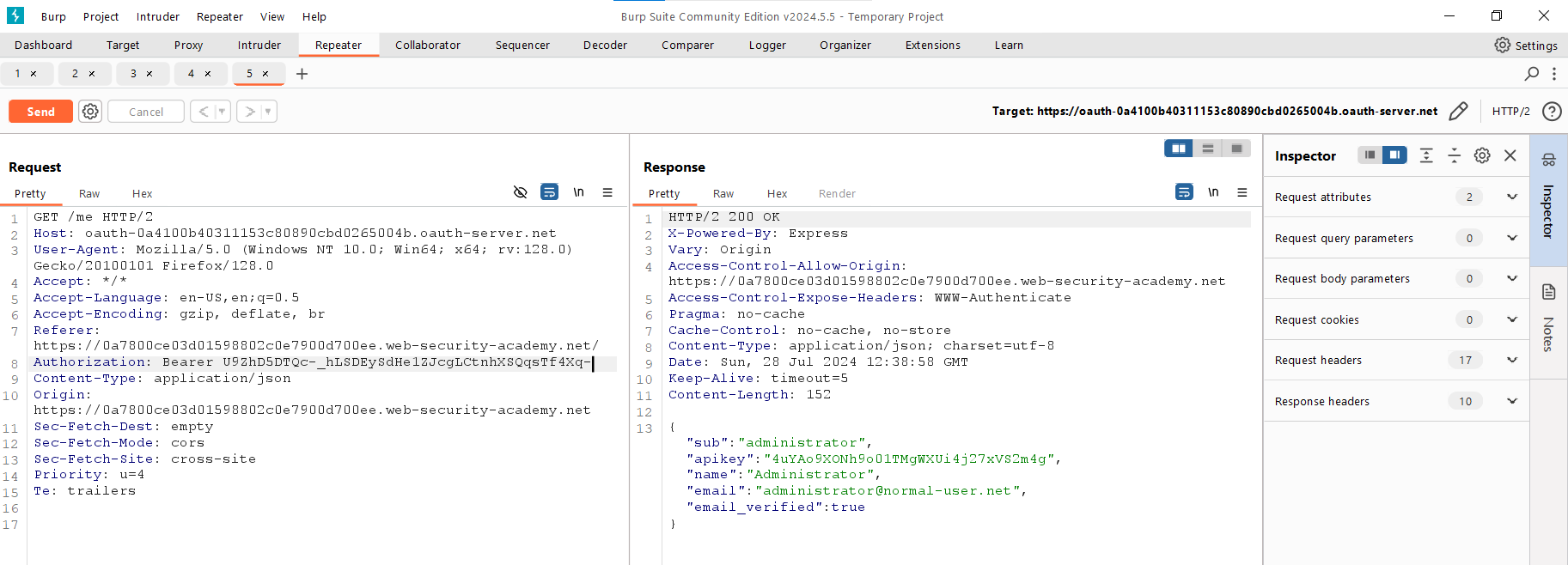
Task: Toggle hidden characters eye icon in Request
Action: (x=520, y=192)
